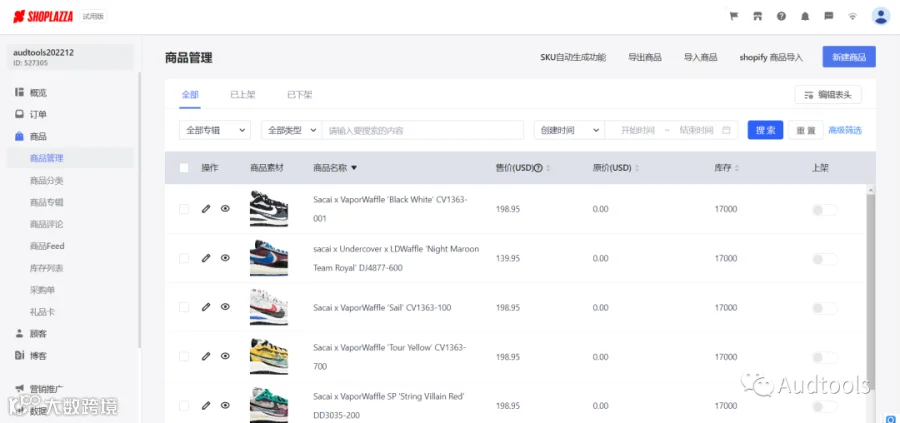Edit the 'String Villain Red' product pencil icon
Viewport: 900px width, 423px height.
[x=206, y=406]
